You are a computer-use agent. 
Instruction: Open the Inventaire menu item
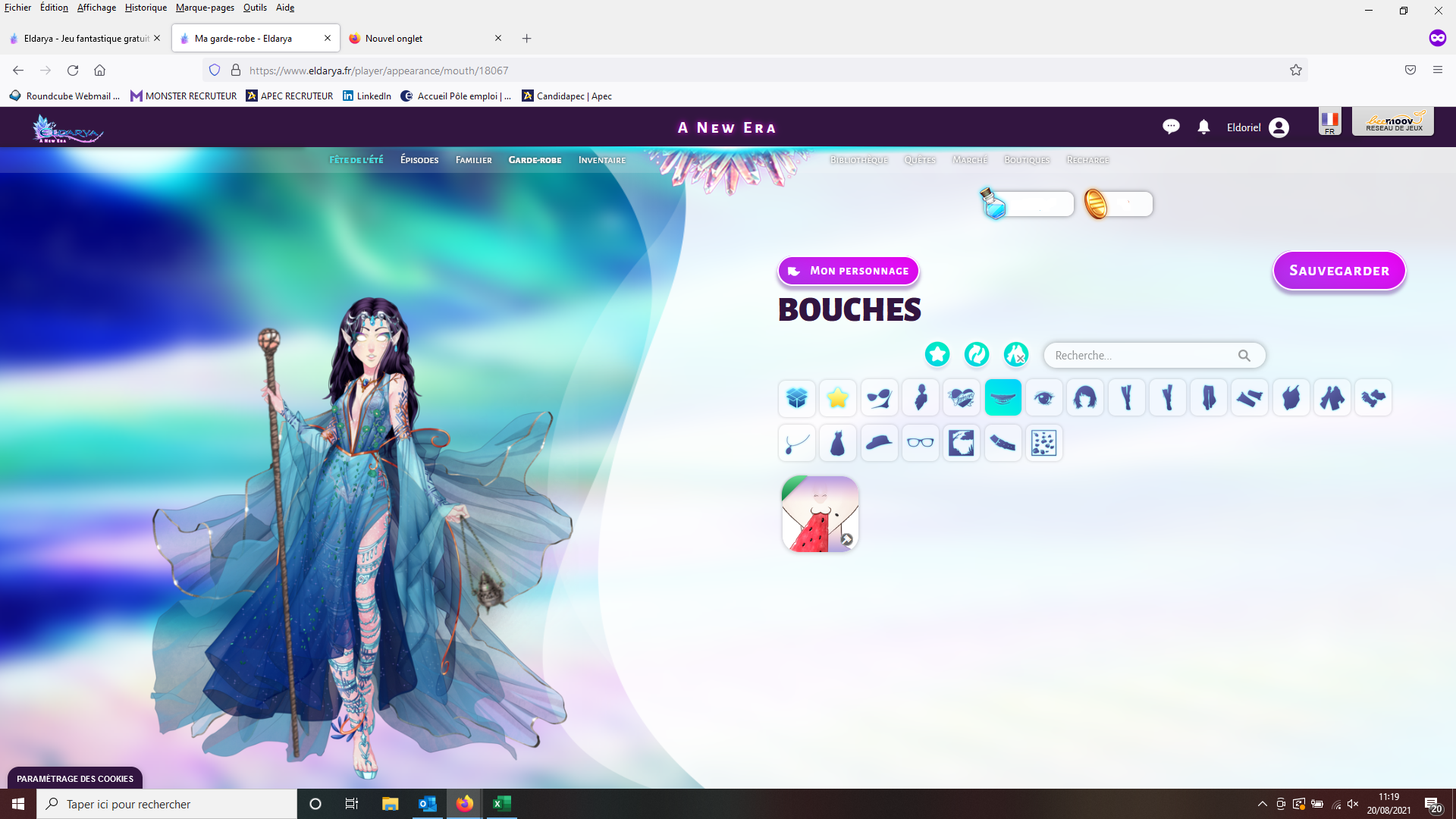601,160
